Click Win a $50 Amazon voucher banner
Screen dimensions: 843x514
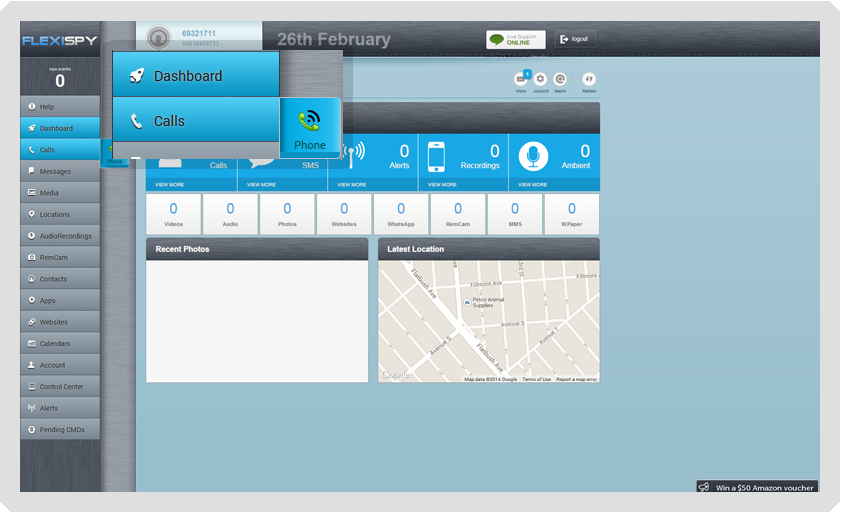click(x=757, y=487)
